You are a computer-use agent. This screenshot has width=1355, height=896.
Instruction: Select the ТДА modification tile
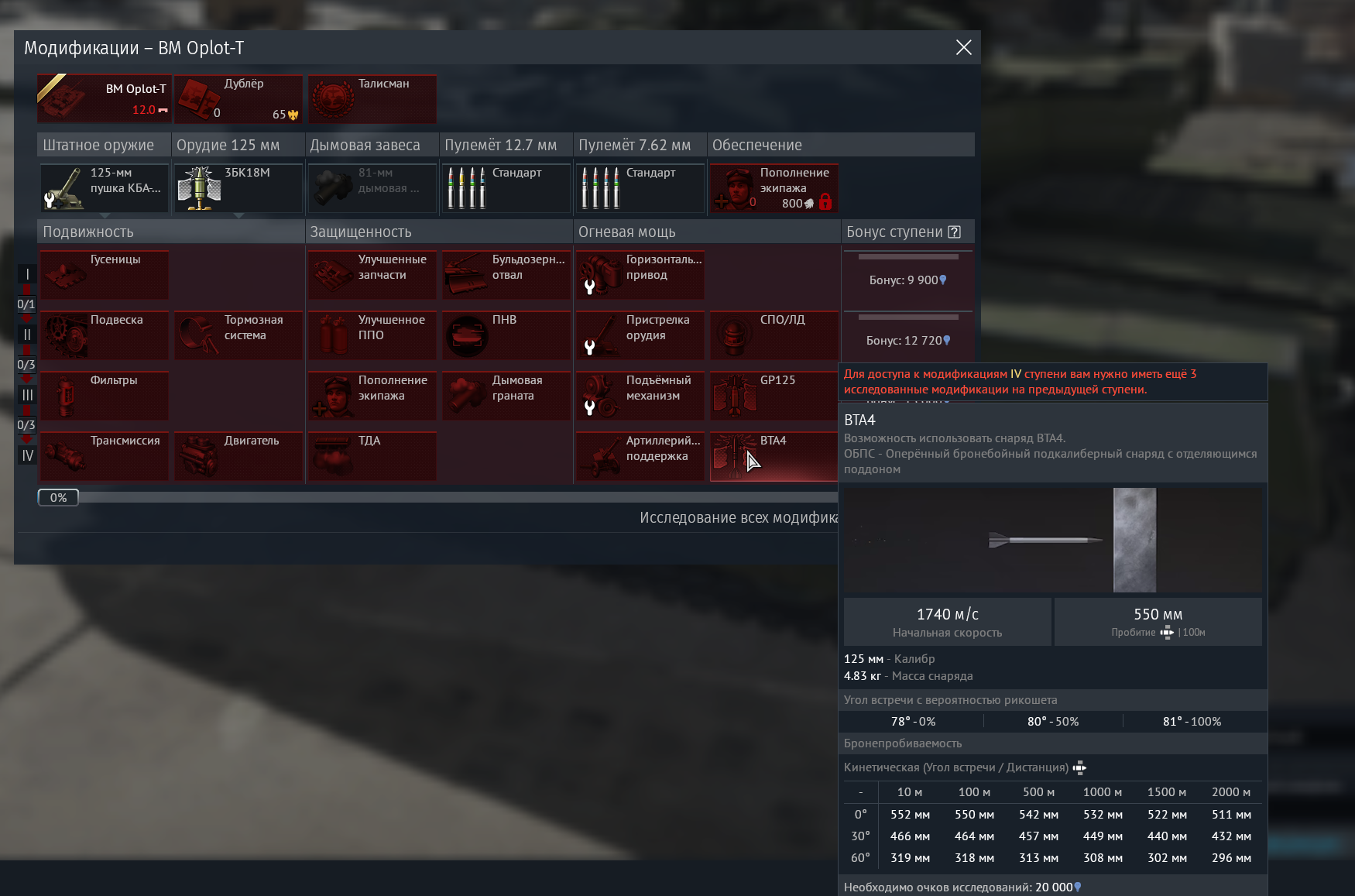(x=372, y=455)
